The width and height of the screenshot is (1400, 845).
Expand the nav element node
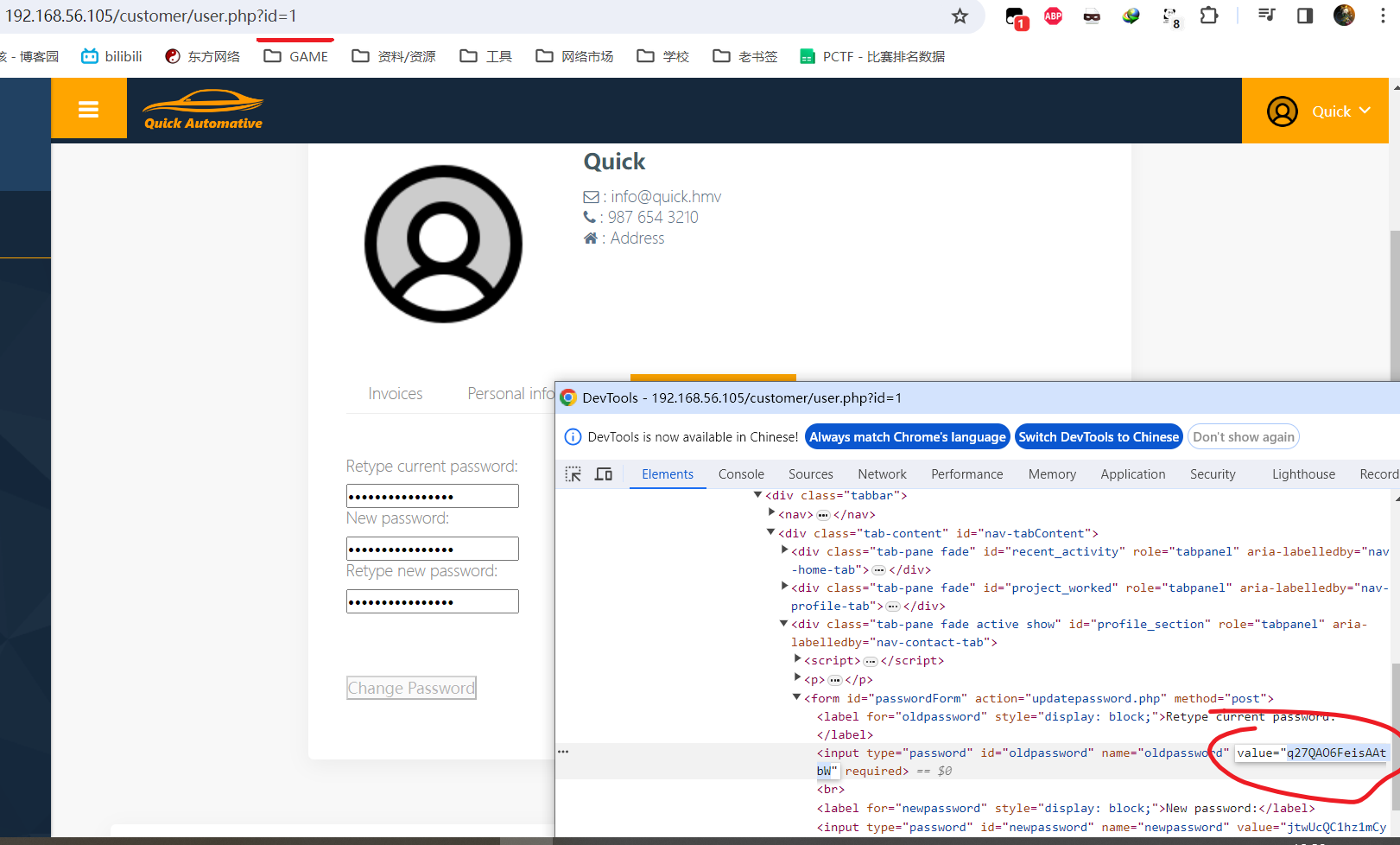(x=771, y=513)
